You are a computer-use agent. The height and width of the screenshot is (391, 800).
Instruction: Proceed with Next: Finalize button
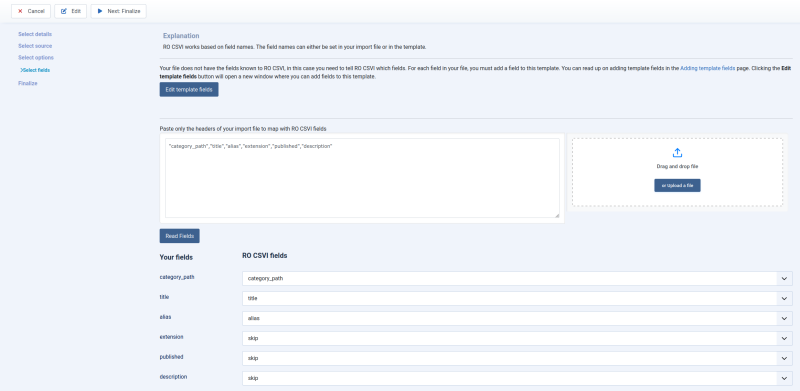point(118,11)
